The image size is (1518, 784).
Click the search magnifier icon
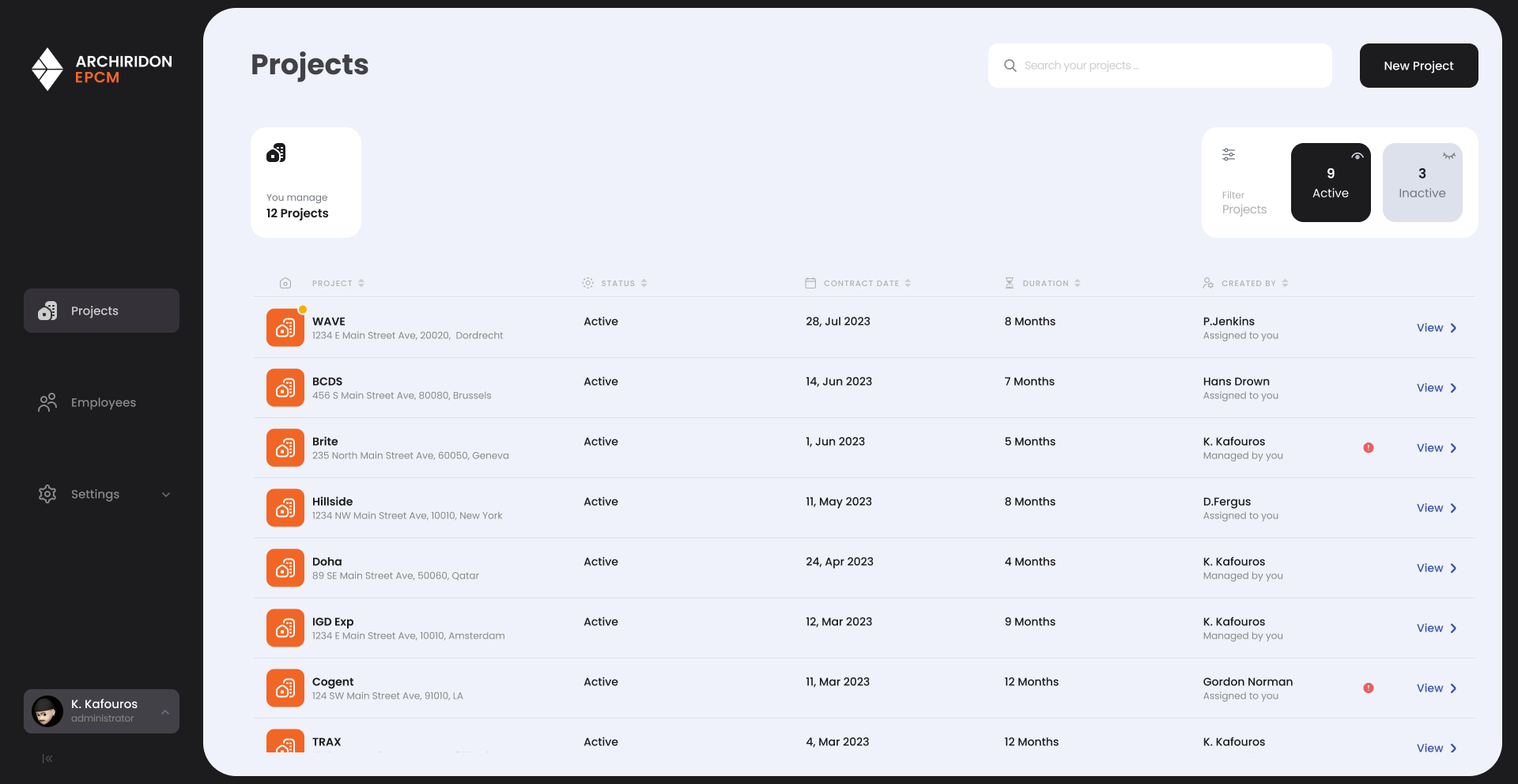click(x=1010, y=66)
